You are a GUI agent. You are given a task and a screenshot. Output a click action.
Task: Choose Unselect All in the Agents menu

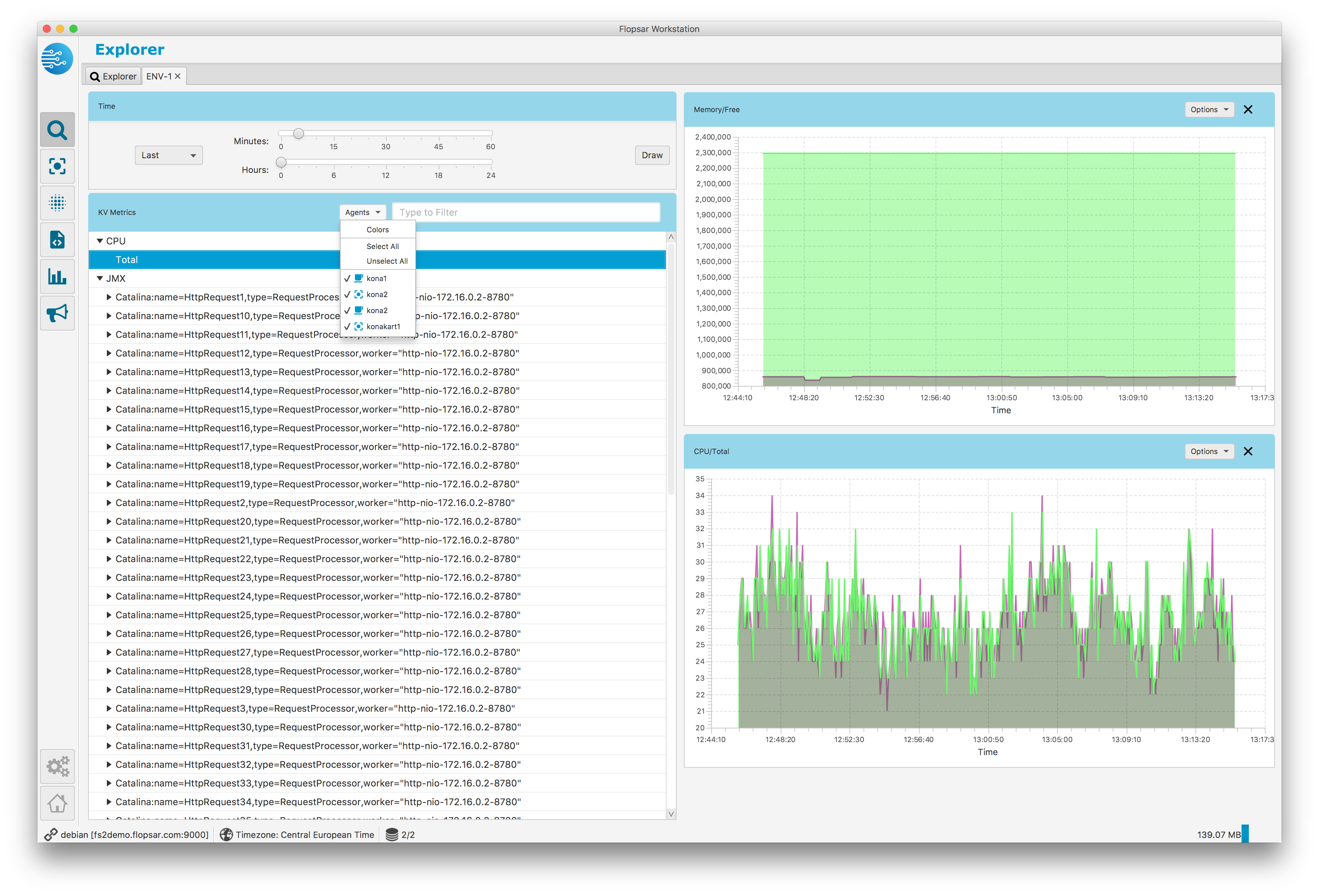coord(377,261)
